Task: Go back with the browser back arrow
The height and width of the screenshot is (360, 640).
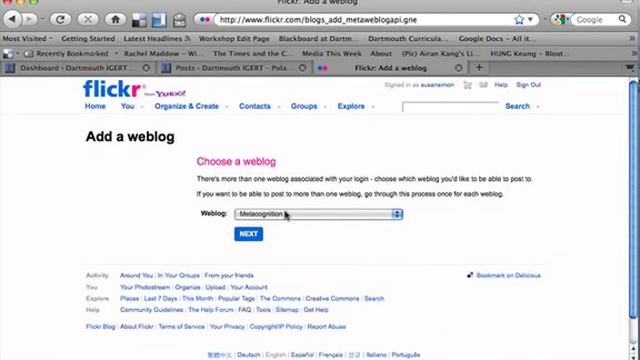Action: click(x=12, y=19)
